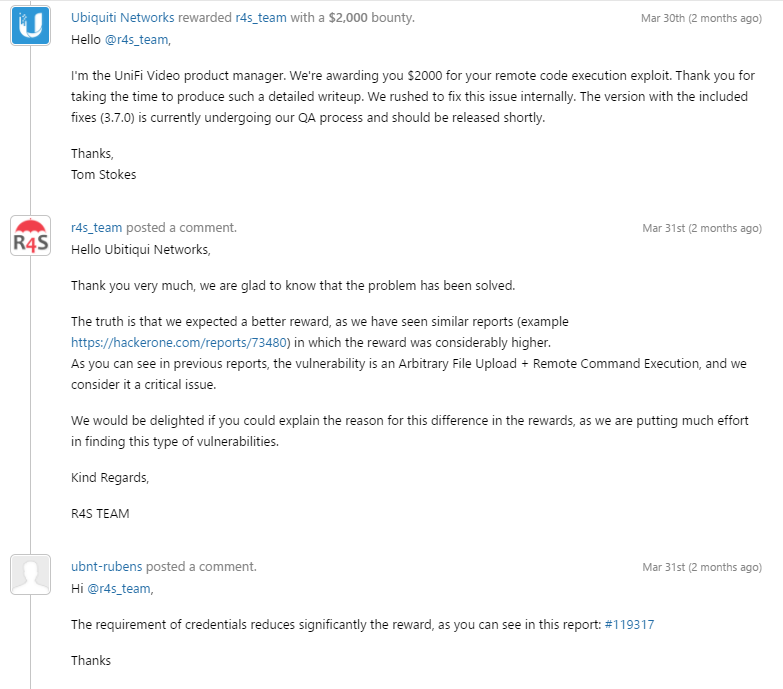Click the 'Hello Ubitiqui Networks,' greeting
Image resolution: width=783 pixels, height=689 pixels.
[x=141, y=249]
